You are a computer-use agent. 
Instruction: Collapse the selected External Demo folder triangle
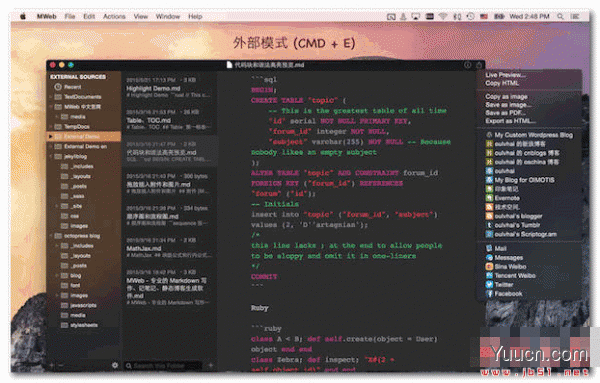(x=50, y=136)
